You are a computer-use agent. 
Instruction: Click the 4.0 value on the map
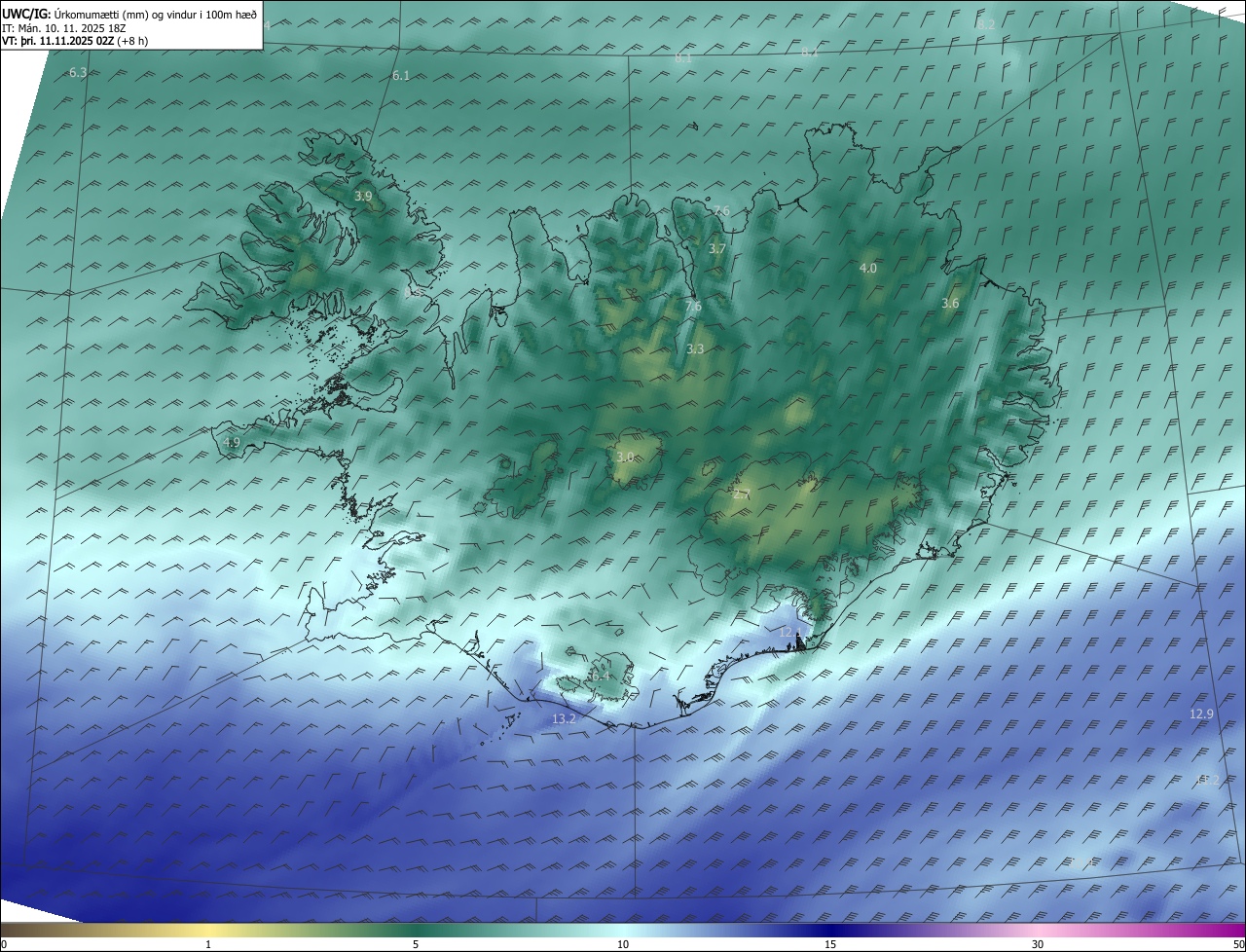click(868, 269)
